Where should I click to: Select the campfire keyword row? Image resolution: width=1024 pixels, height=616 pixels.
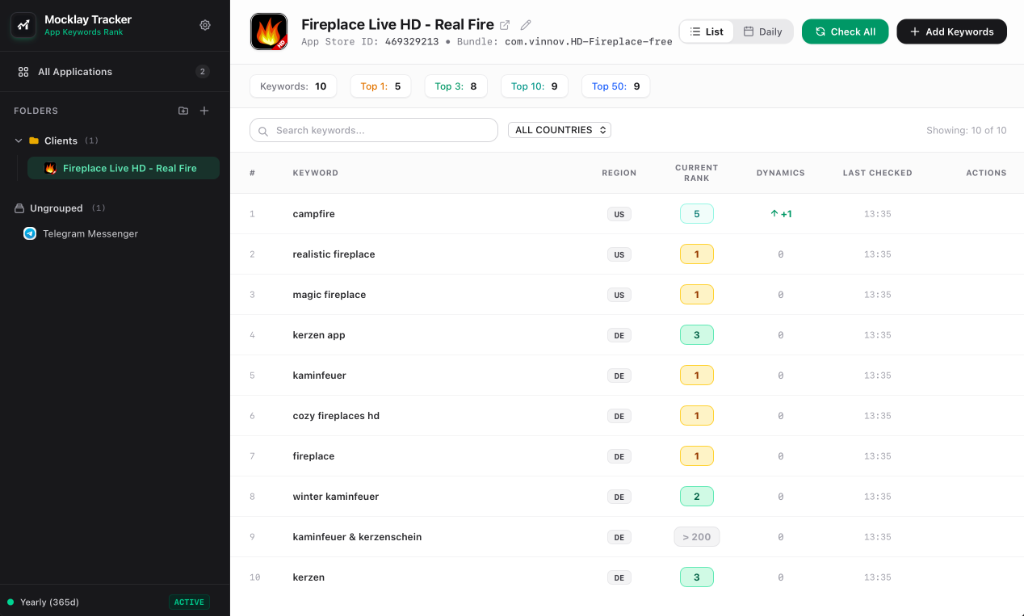(x=627, y=214)
